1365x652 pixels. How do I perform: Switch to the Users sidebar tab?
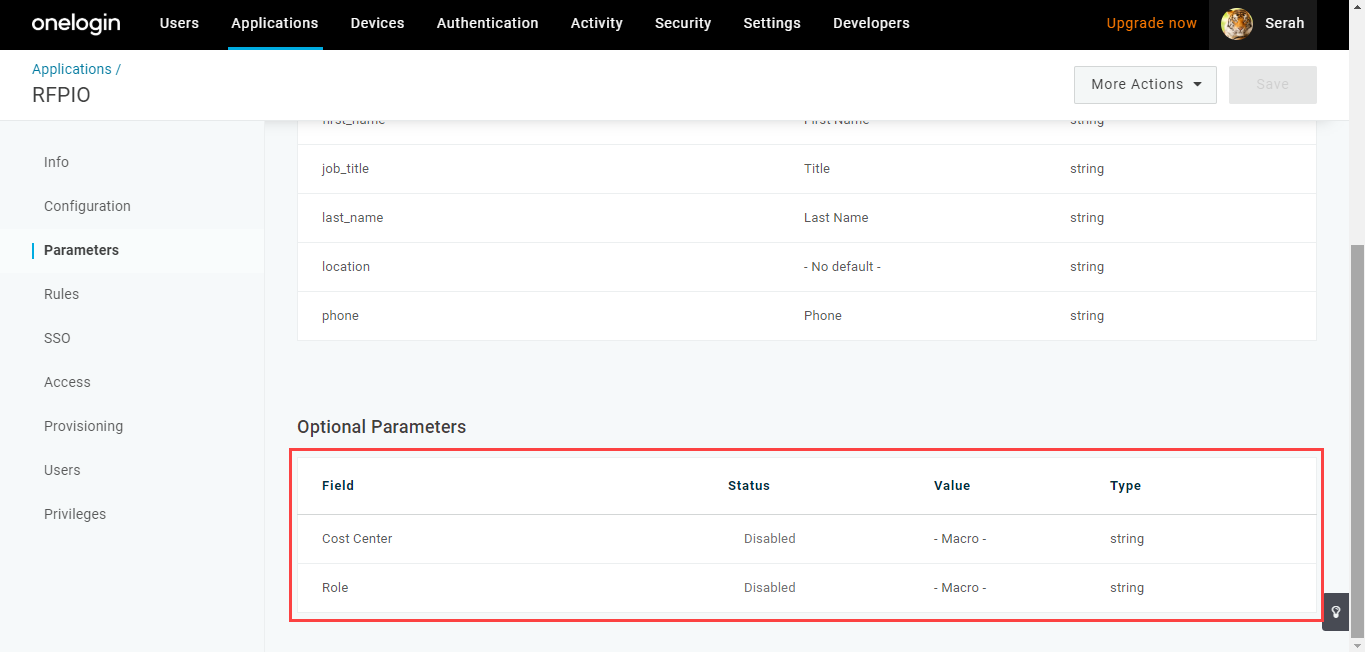62,470
